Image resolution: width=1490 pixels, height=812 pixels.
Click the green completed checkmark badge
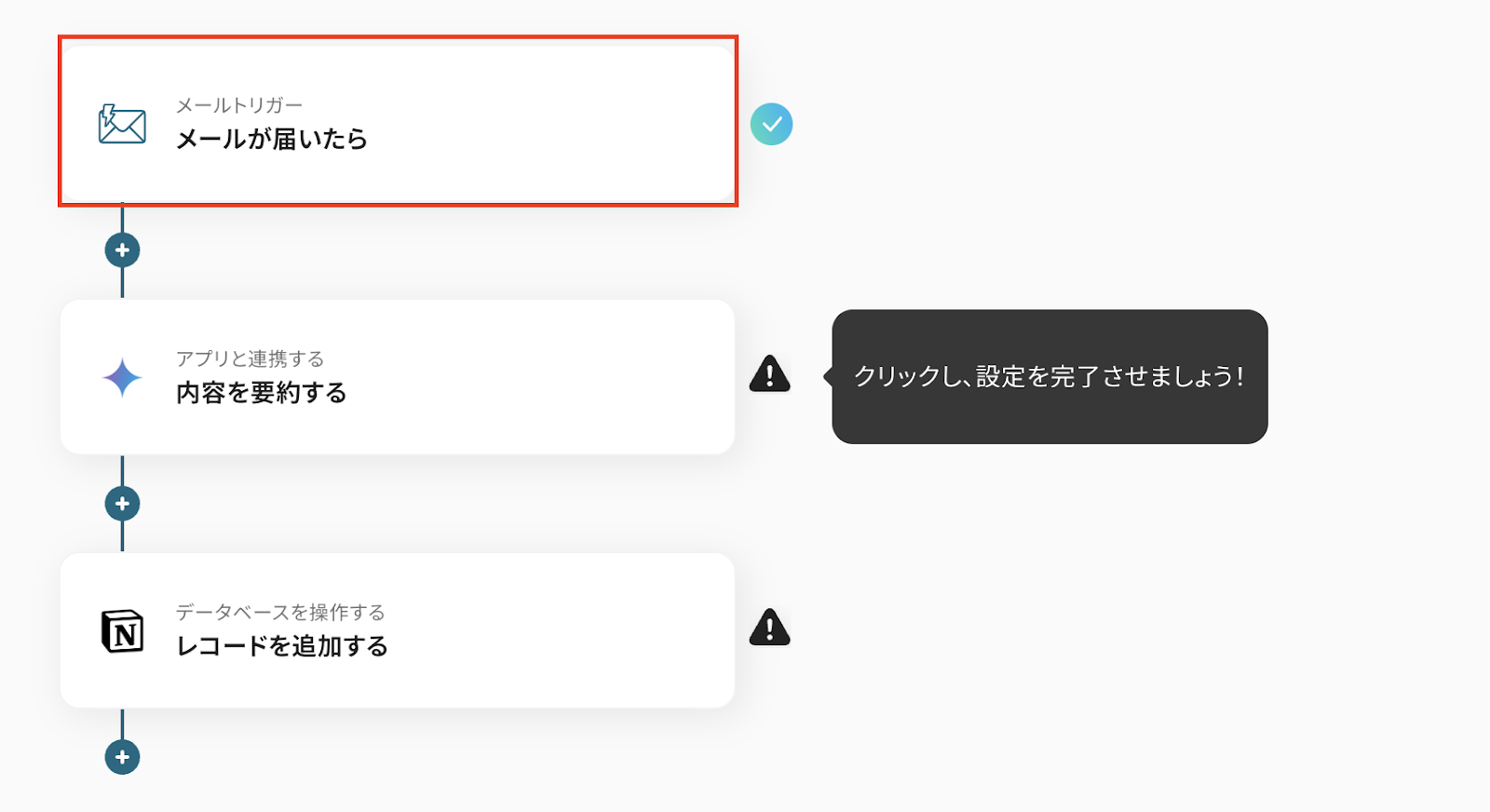[771, 124]
